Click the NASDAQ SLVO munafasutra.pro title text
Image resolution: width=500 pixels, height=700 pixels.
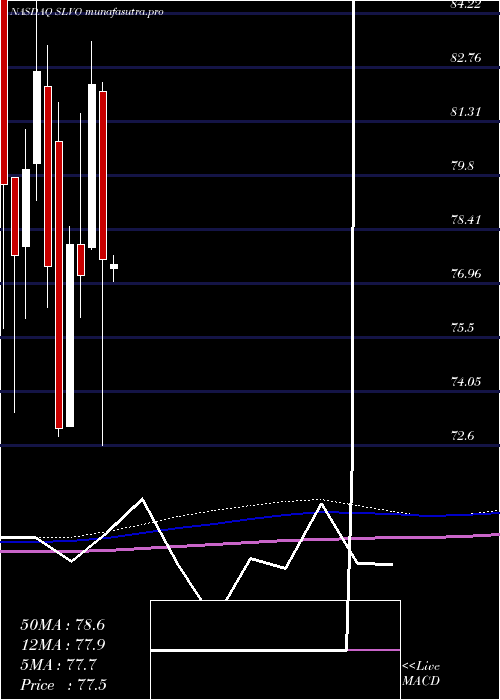point(86,12)
